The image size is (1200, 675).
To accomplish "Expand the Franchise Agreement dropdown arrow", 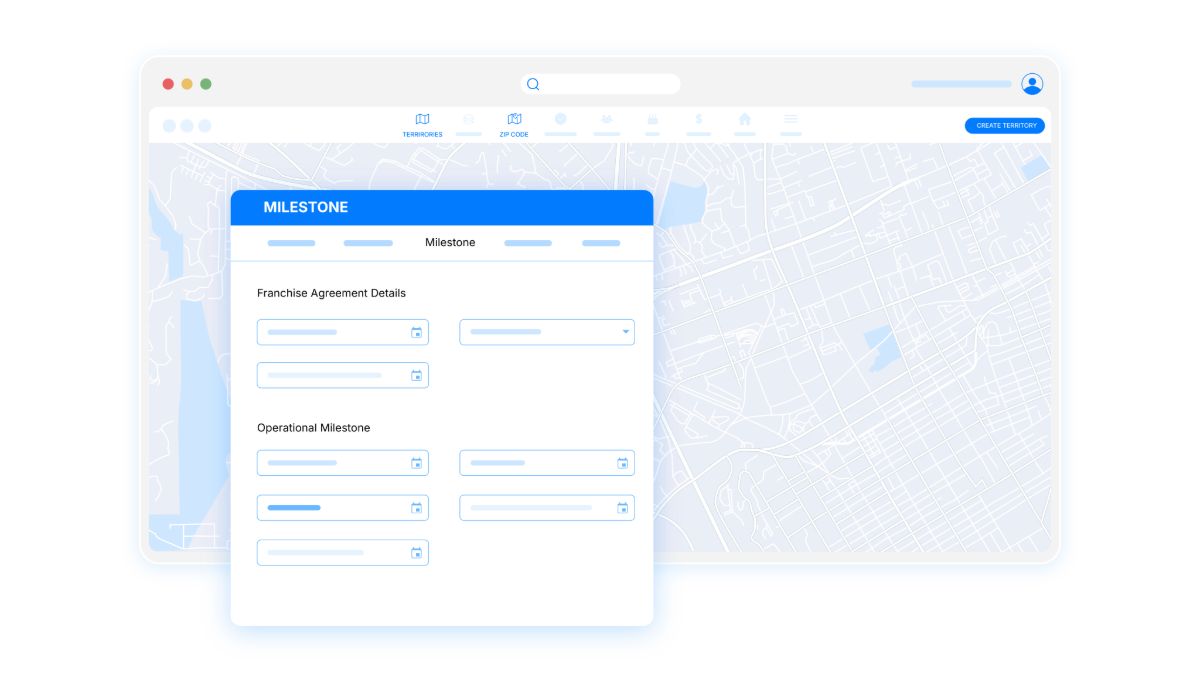I will (625, 332).
